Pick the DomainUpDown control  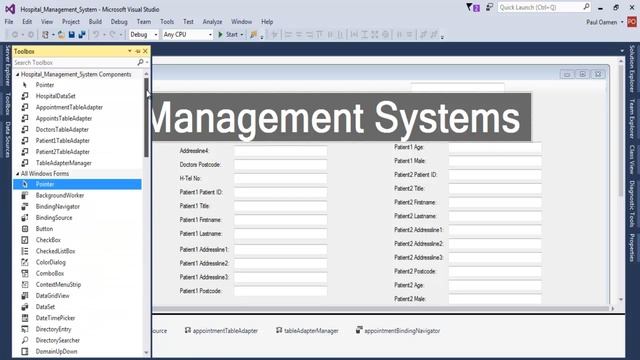point(56,351)
